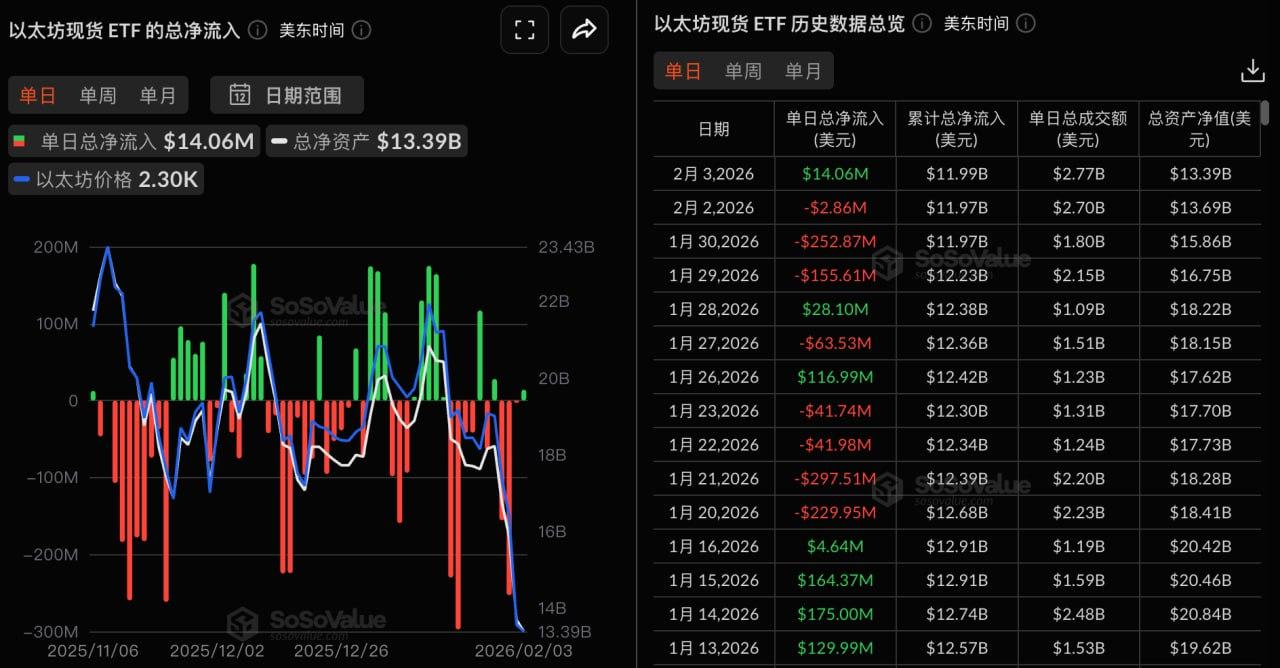Click the white 总净资产 legend line marker
Screen dimensions: 1280x668
[279, 141]
